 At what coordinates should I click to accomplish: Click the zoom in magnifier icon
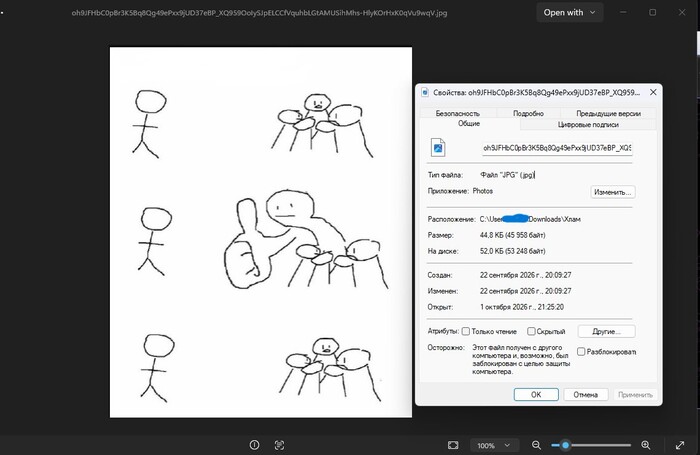coord(646,445)
